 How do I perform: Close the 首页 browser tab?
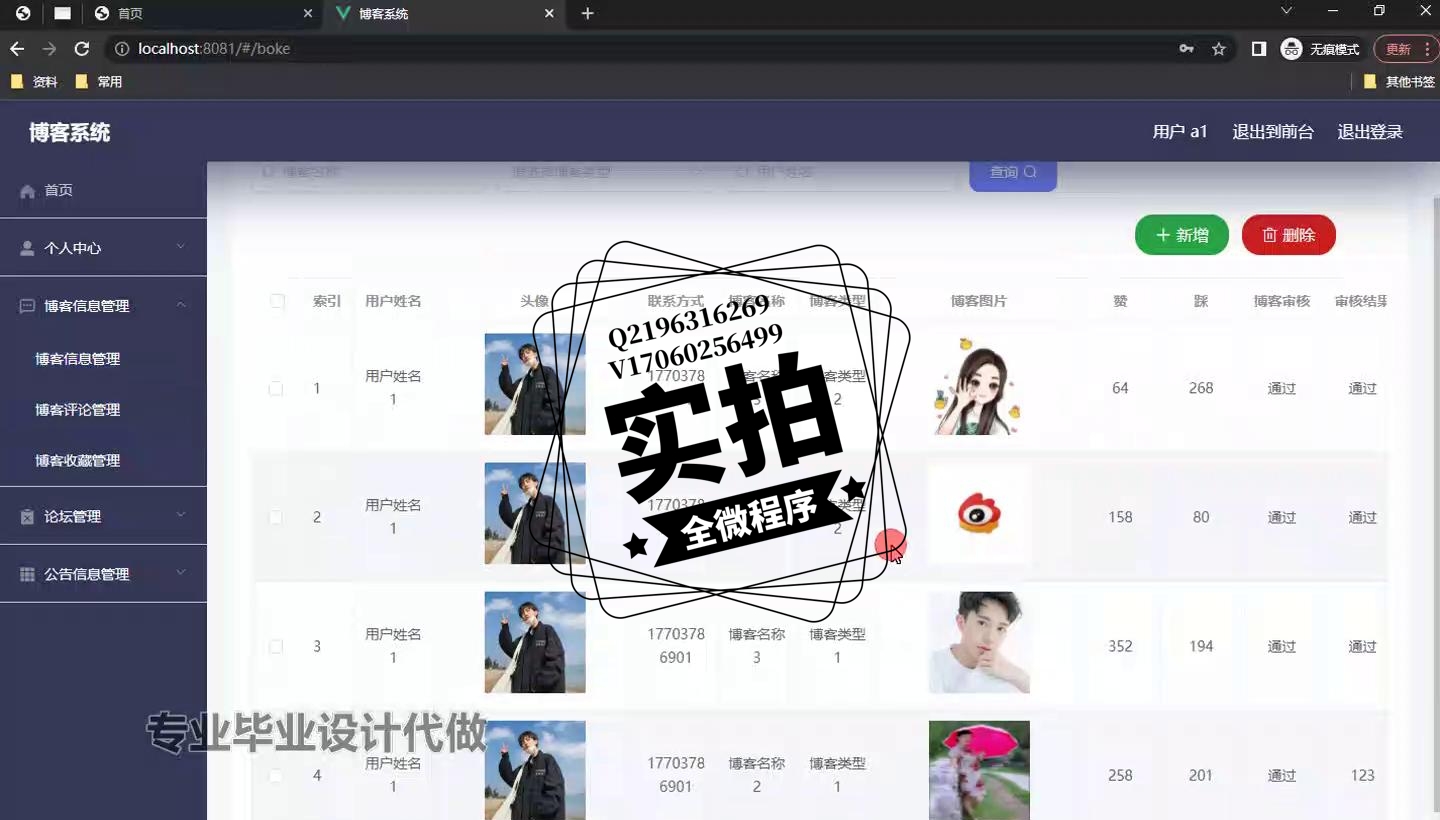click(x=308, y=14)
